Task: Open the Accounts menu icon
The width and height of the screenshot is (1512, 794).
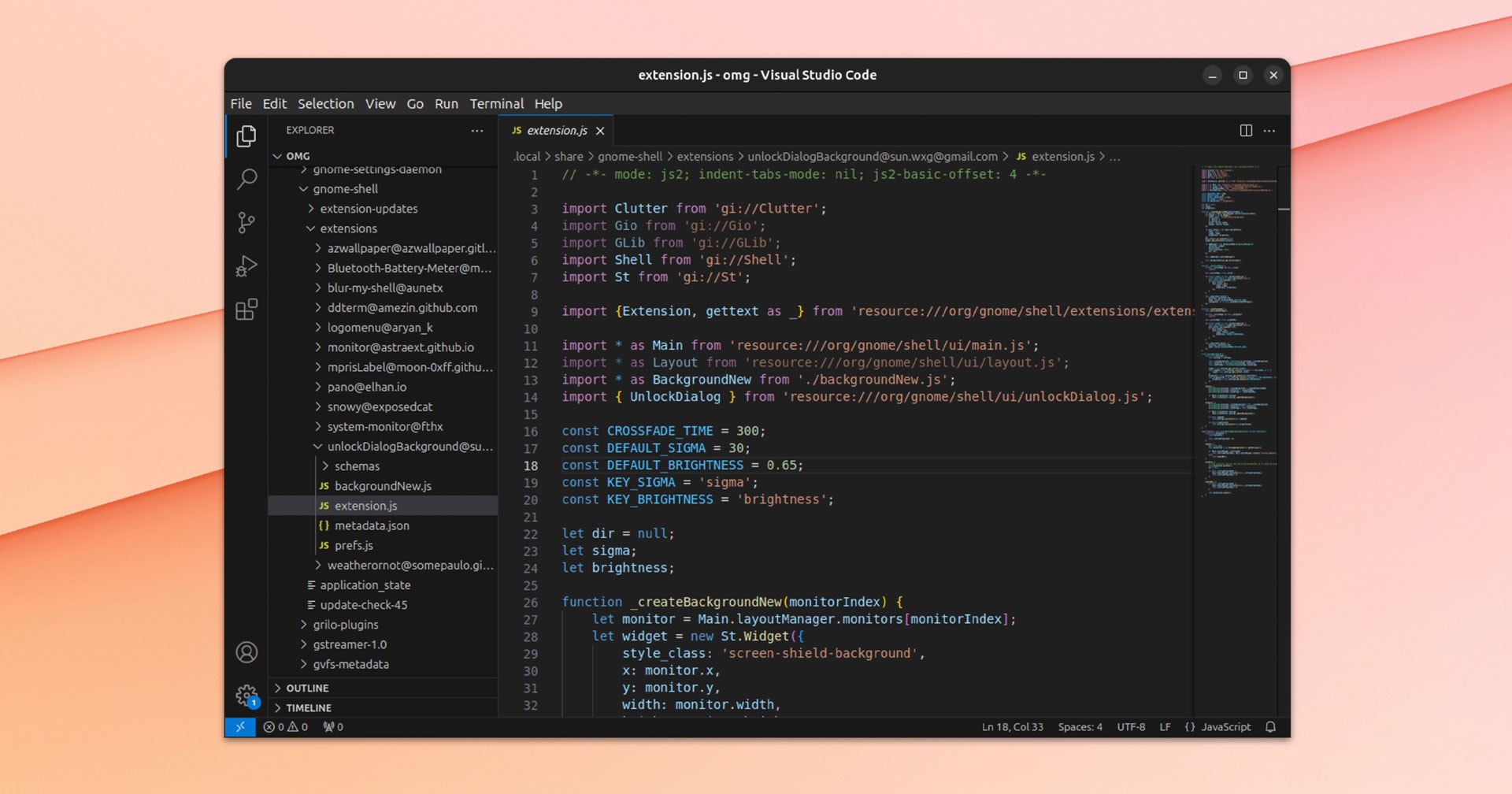Action: [246, 652]
